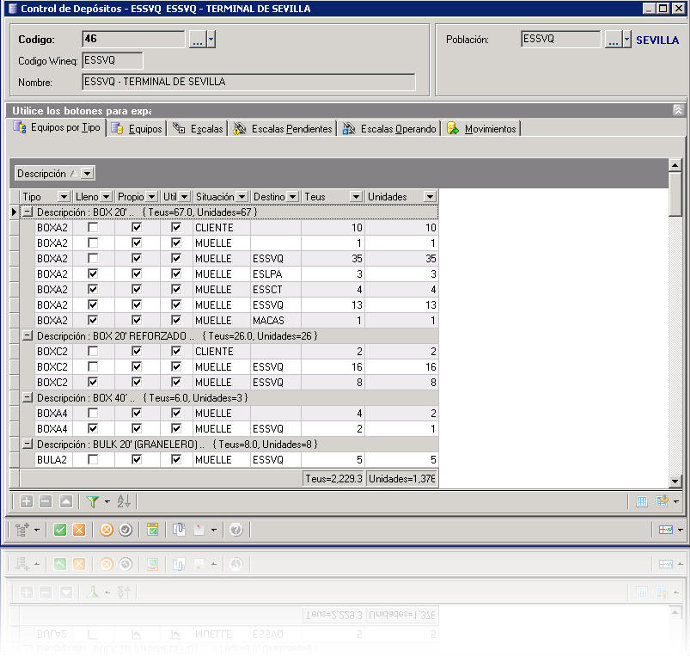Open the Situación column filter dropdown
The image size is (690, 656).
point(242,197)
